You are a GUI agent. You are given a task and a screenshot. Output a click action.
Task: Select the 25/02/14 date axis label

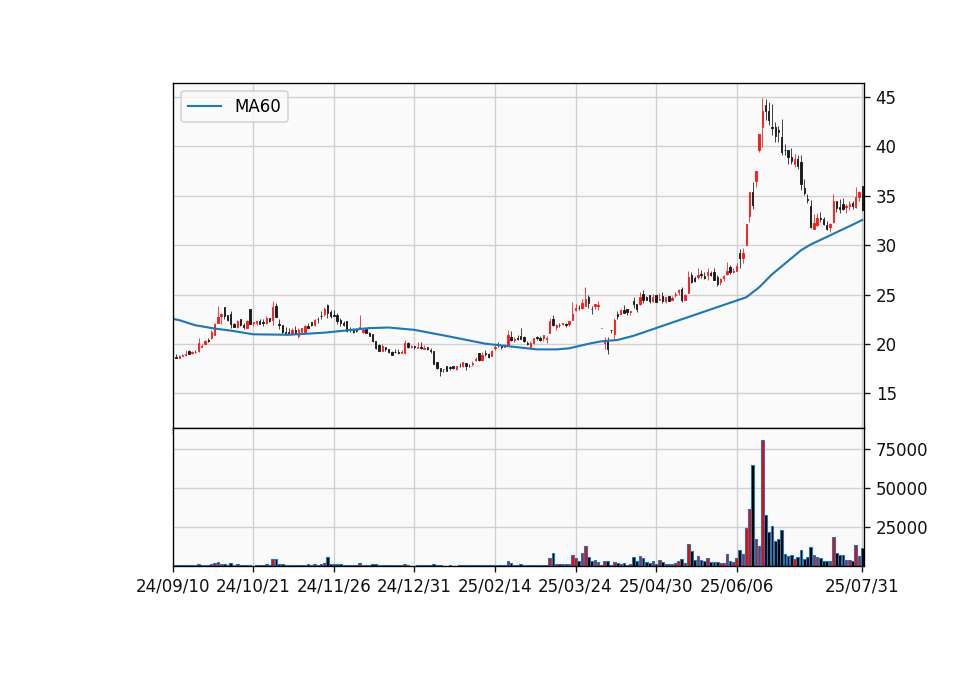(495, 586)
